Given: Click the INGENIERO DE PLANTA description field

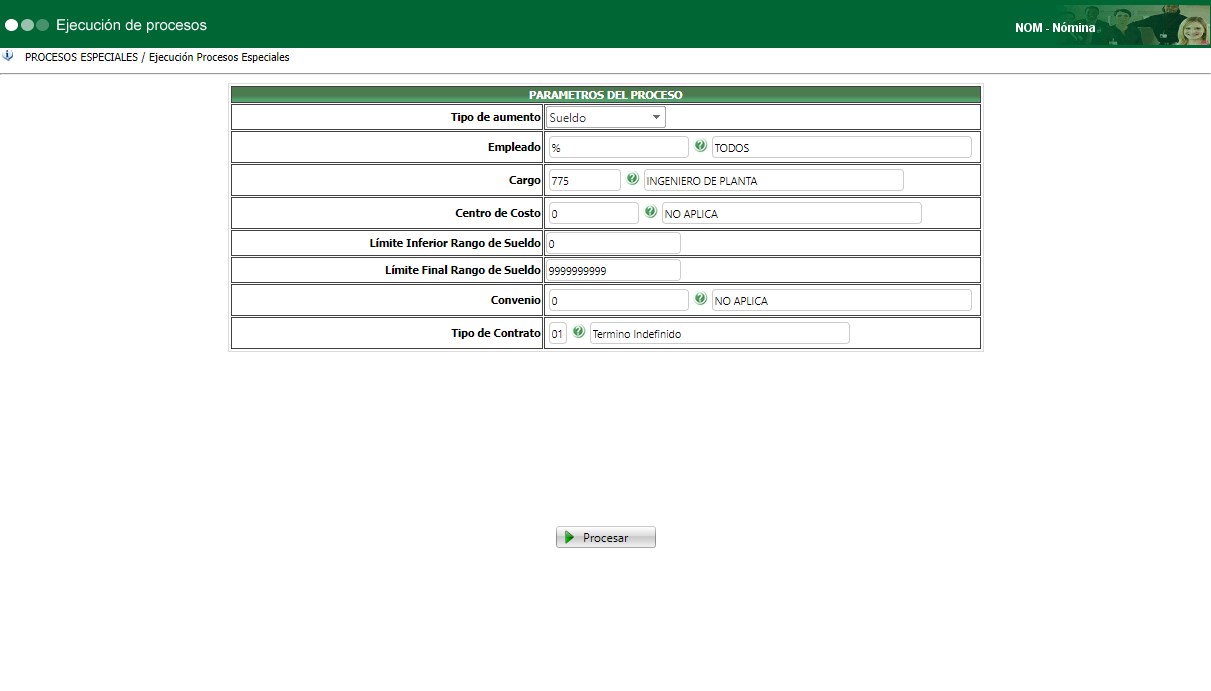Looking at the screenshot, I should 774,180.
